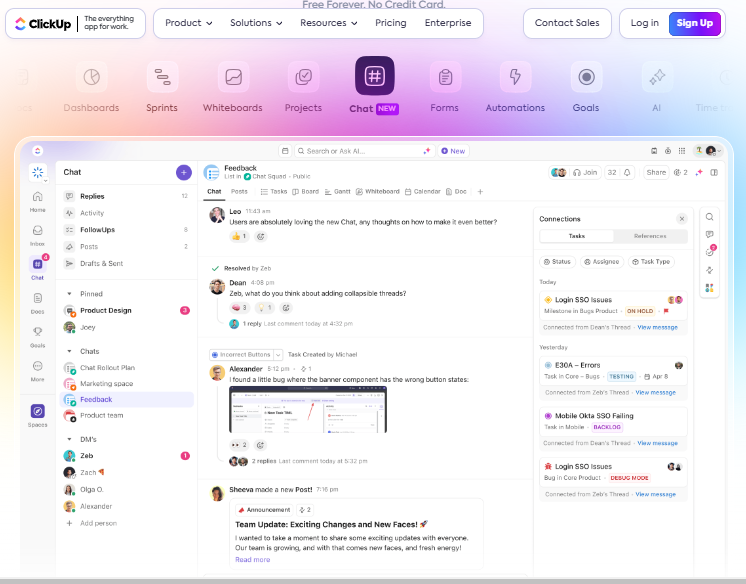Click the apps grid icon in top bar
The width and height of the screenshot is (746, 584).
coord(682,151)
